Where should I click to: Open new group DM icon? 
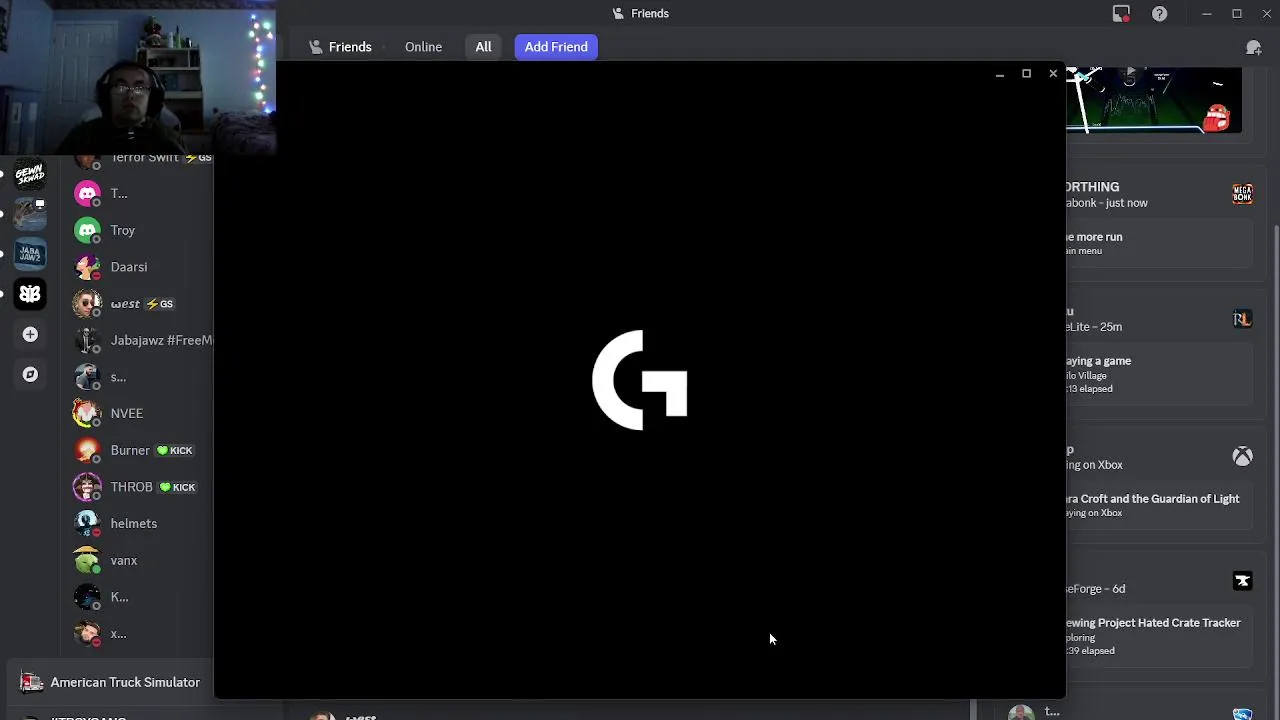(x=1253, y=47)
